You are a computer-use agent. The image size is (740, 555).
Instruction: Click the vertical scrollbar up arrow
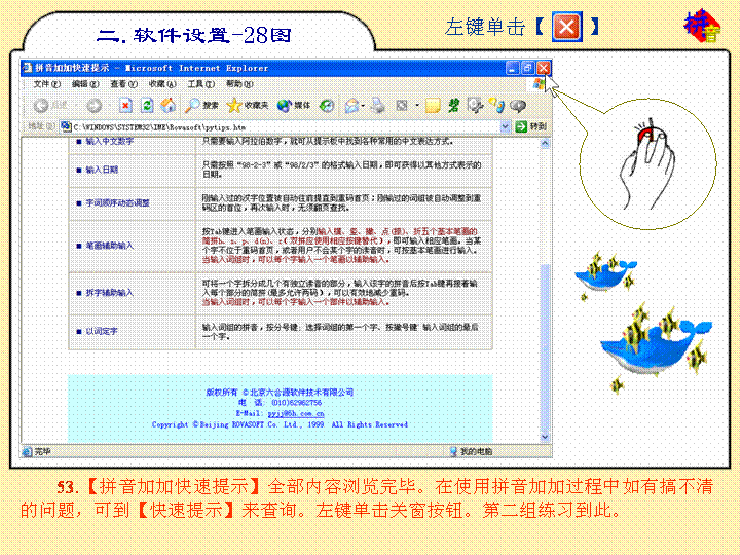545,143
